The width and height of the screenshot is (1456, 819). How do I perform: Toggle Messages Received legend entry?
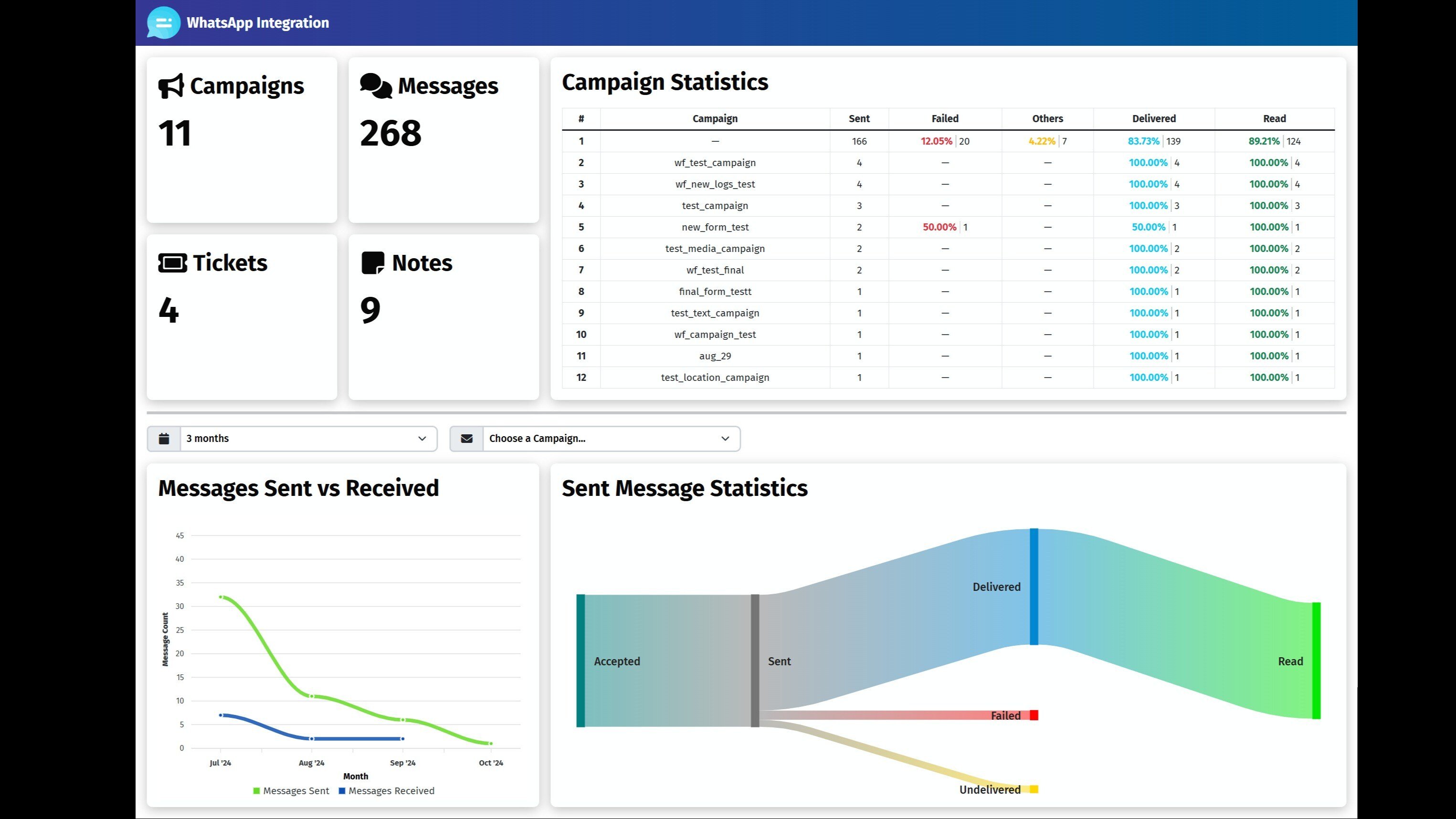point(386,791)
